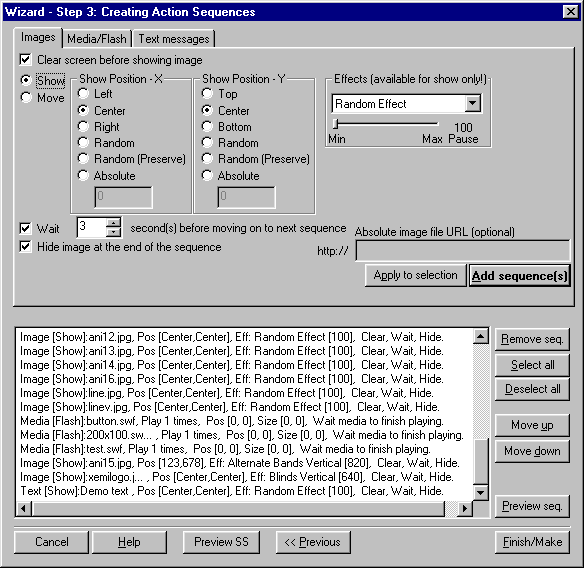584x568 pixels.
Task: Click the Absolute image file URL field
Action: 463,251
